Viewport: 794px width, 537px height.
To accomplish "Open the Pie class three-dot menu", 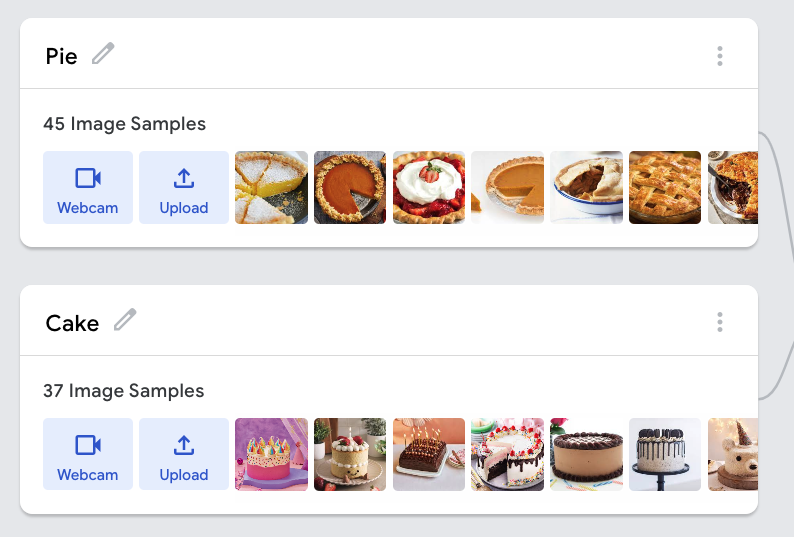I will [x=720, y=56].
